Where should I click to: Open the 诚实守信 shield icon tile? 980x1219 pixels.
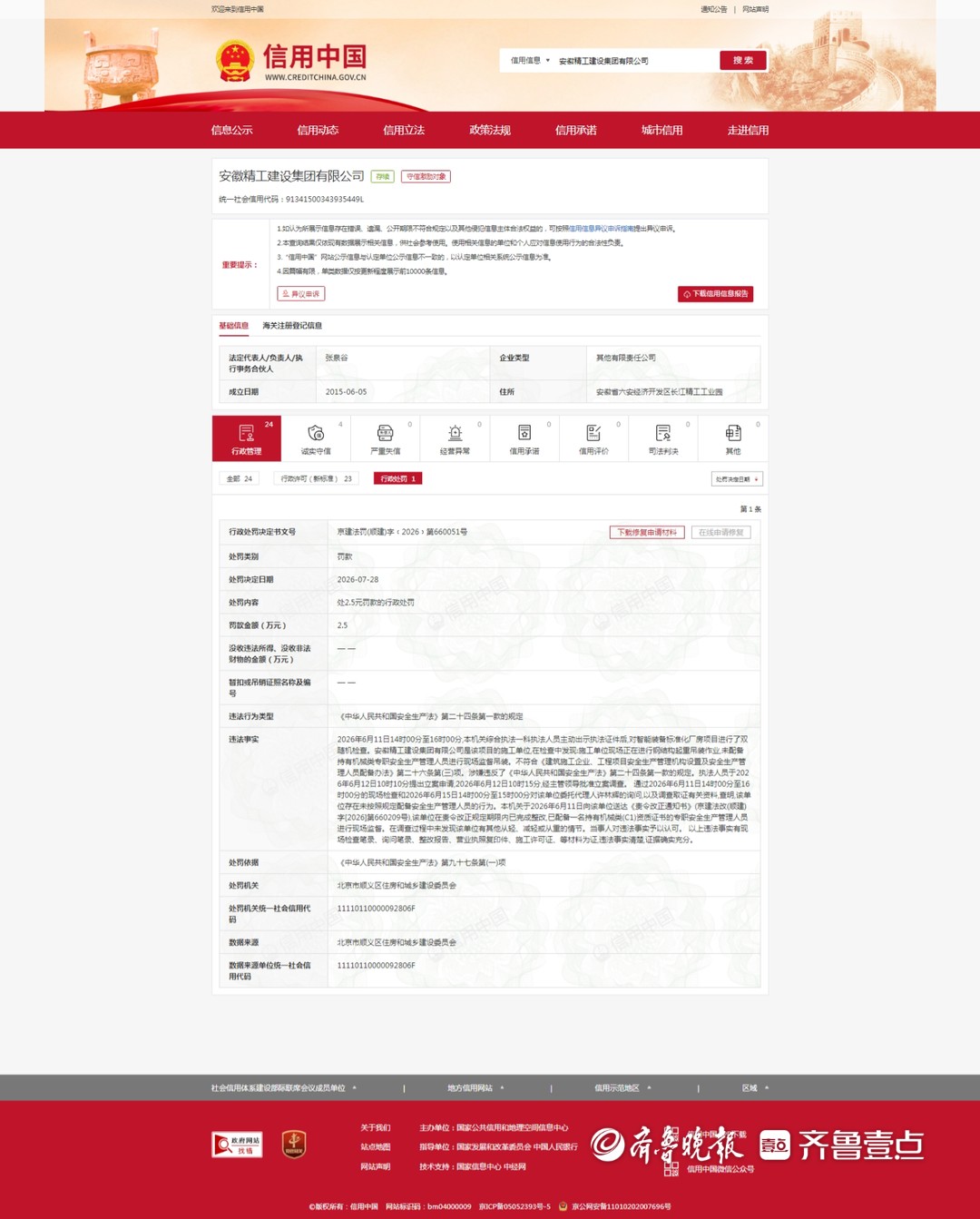tap(316, 438)
